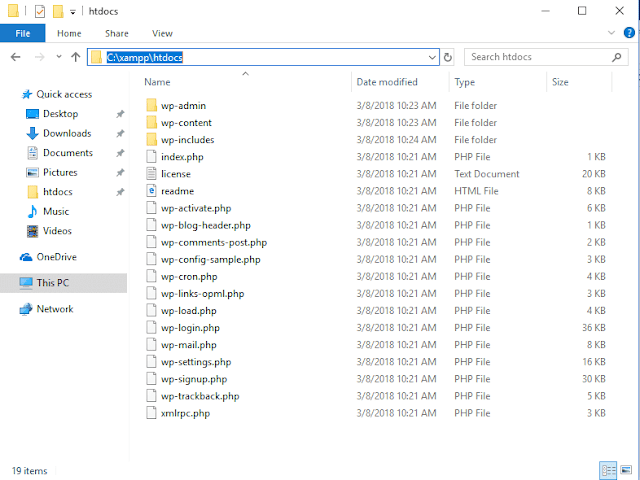Select the index.php file icon
The image size is (640, 480).
pyautogui.click(x=151, y=157)
